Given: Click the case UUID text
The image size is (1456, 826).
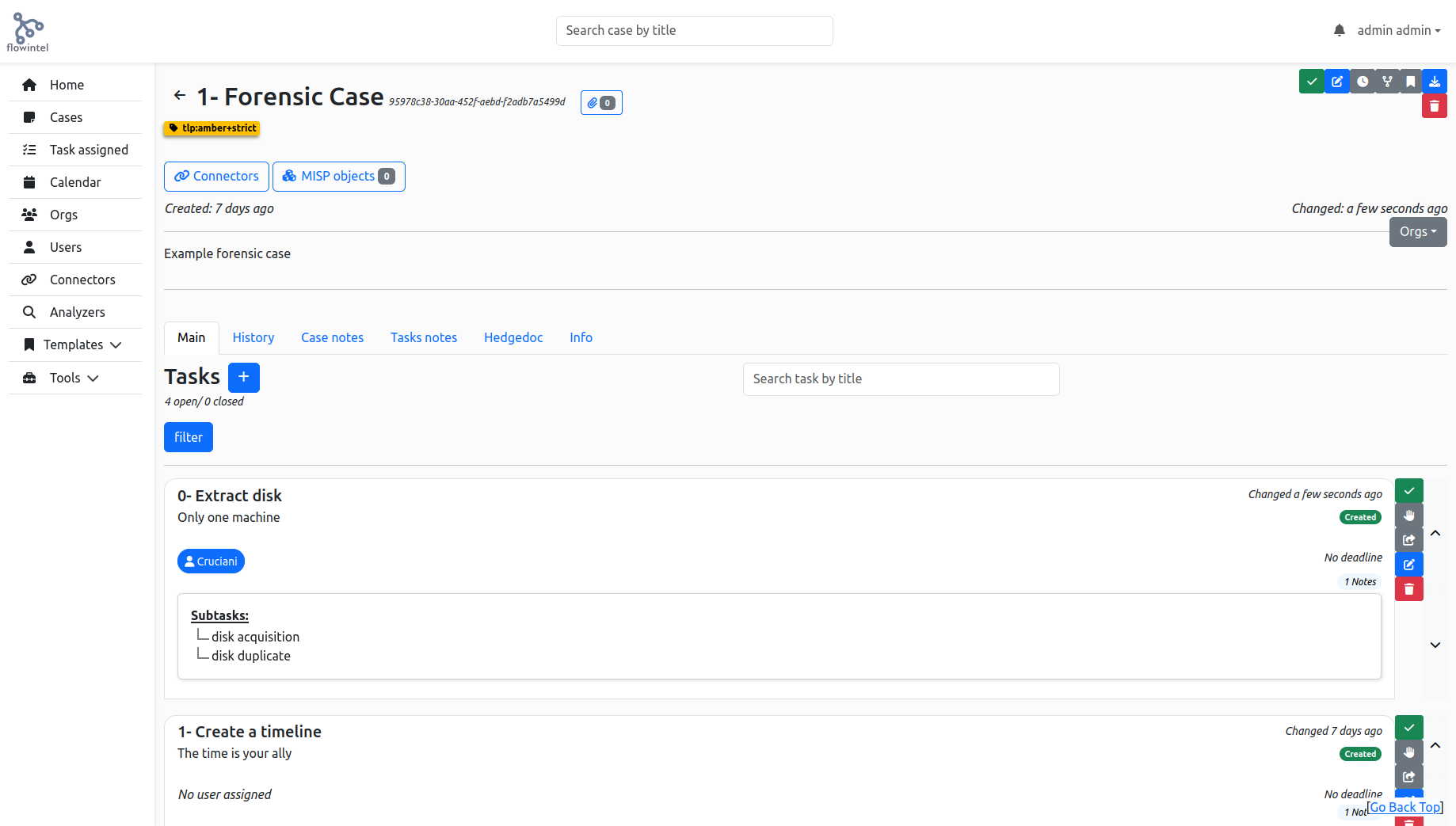Looking at the screenshot, I should pyautogui.click(x=477, y=102).
